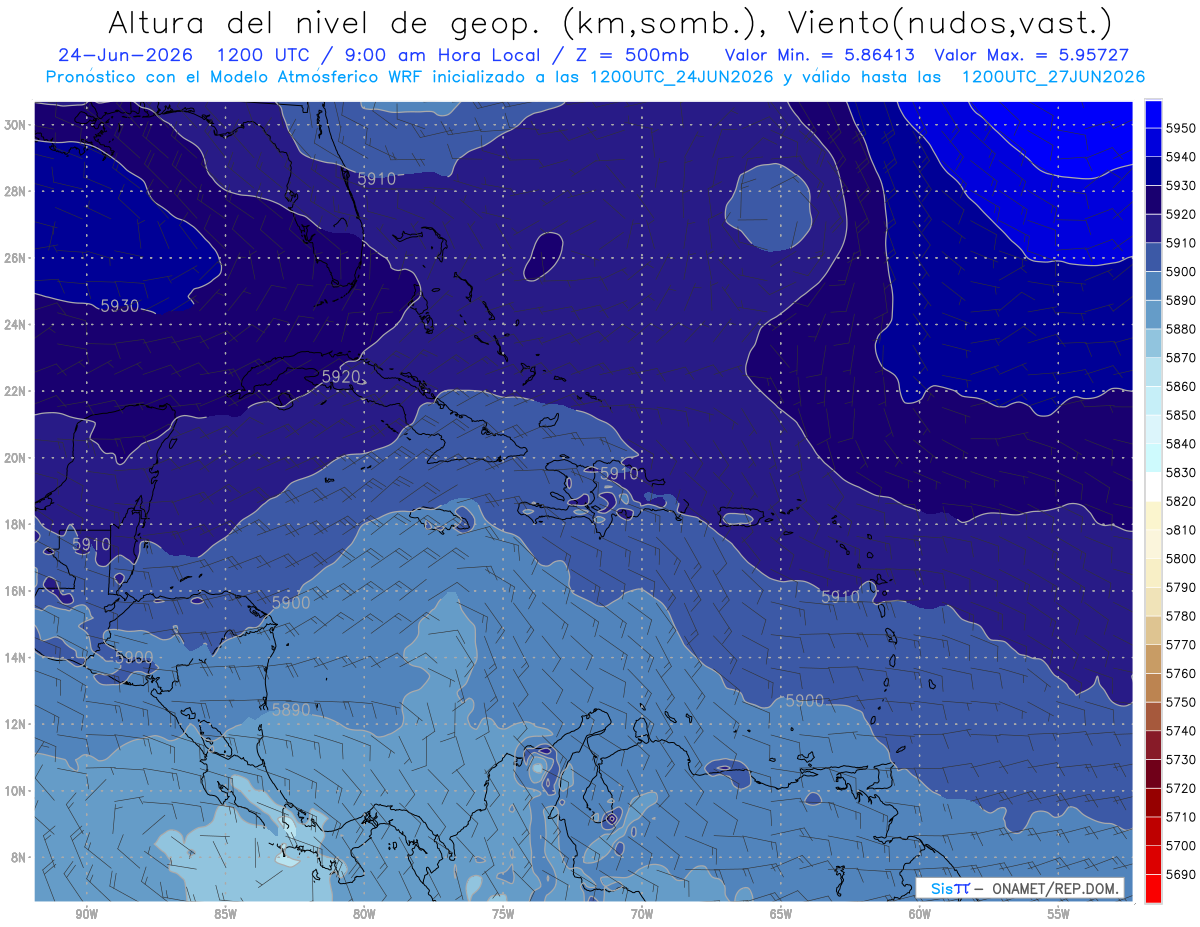This screenshot has width=1200, height=927.
Task: Click 'Valor Min. = 5.86413' in header
Action: 820,55
